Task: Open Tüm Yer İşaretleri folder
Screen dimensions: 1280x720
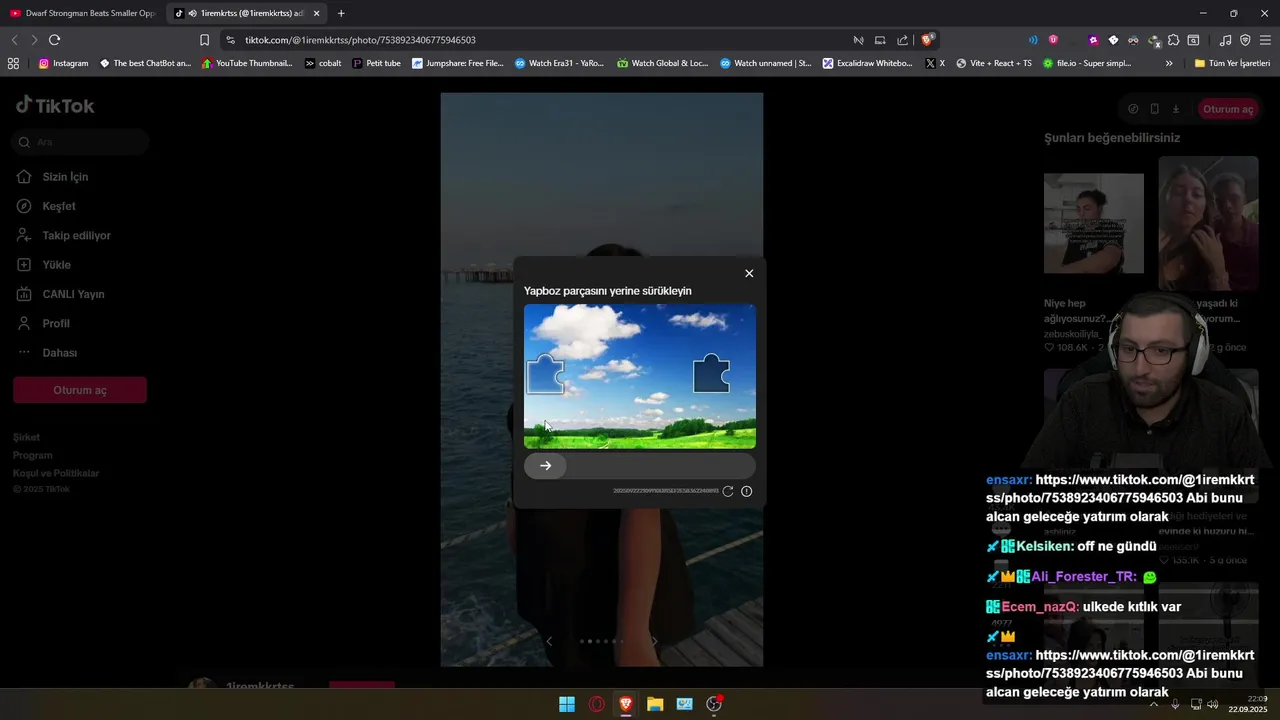Action: [1232, 63]
